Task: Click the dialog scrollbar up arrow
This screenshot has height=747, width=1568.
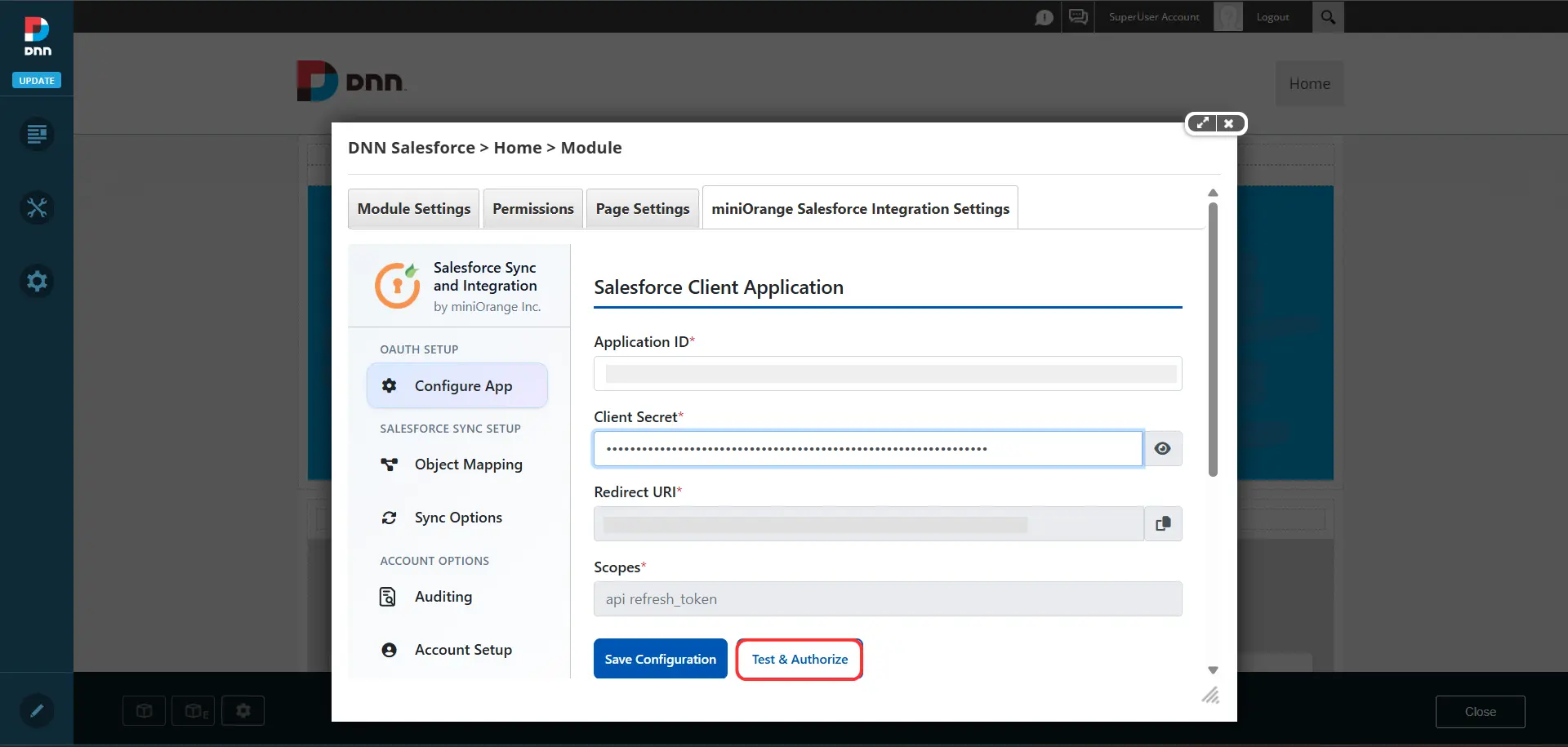Action: [x=1213, y=193]
